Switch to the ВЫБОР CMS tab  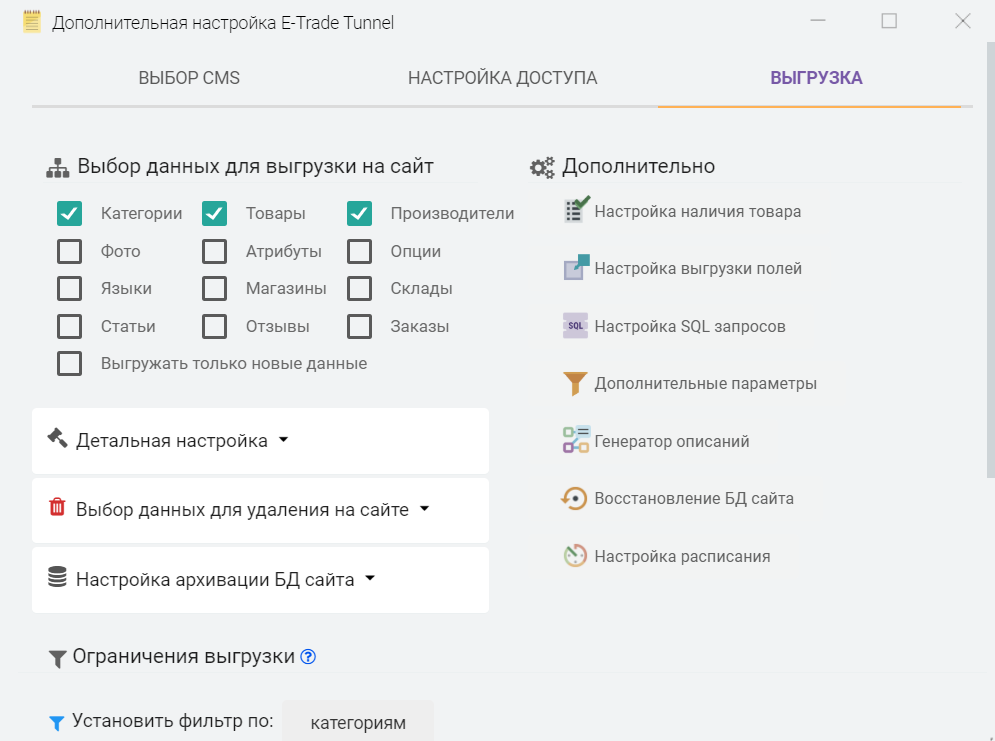(189, 78)
